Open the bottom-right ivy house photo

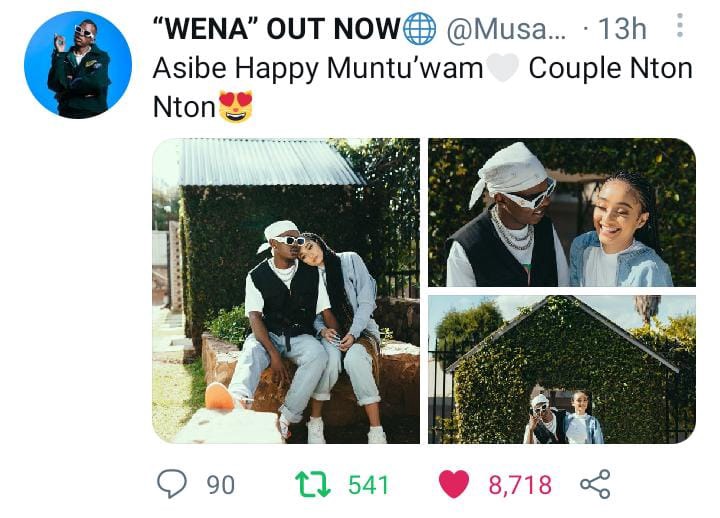click(562, 370)
